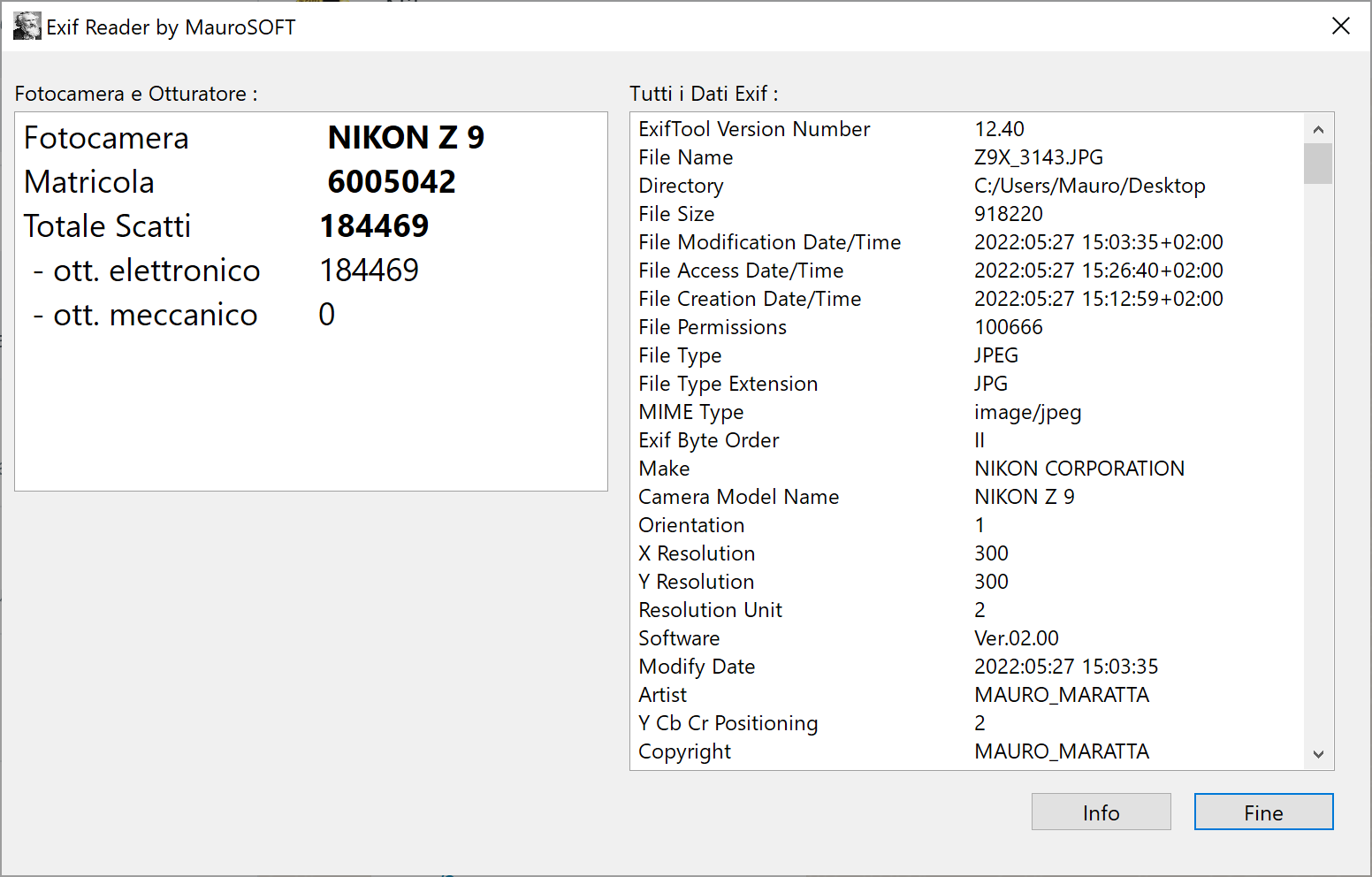
Task: Click the 12.40 version value
Action: pos(999,129)
